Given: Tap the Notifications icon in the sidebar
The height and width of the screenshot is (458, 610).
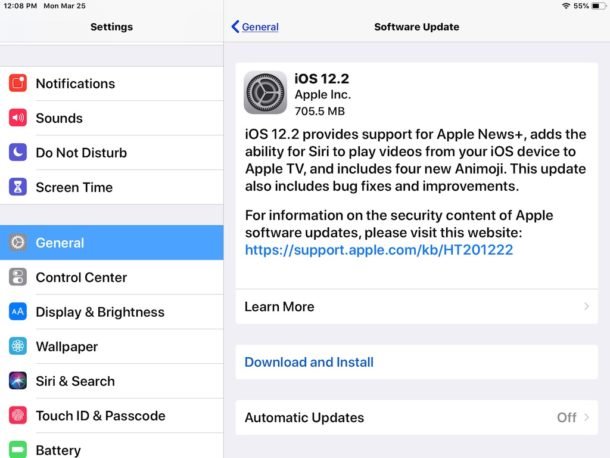Looking at the screenshot, I should pyautogui.click(x=18, y=84).
